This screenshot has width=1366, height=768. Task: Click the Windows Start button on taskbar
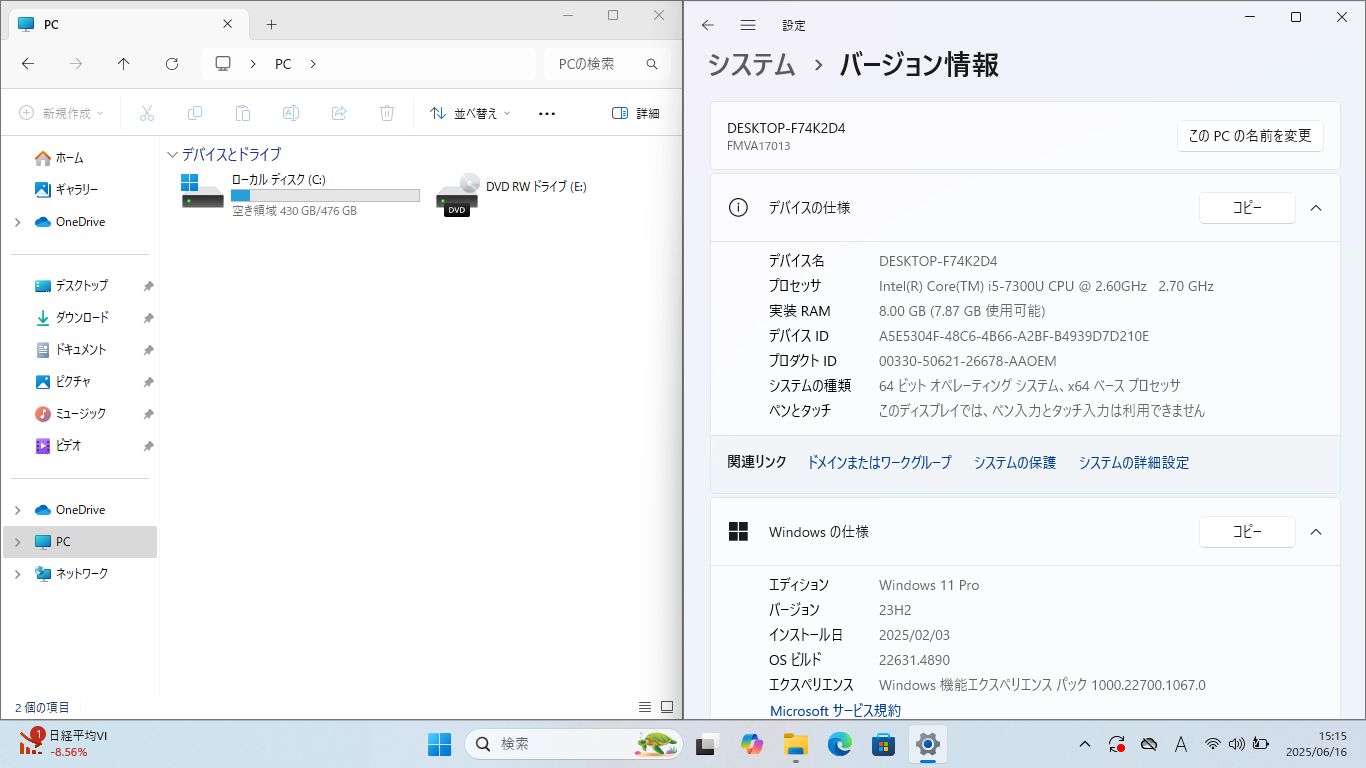(439, 744)
